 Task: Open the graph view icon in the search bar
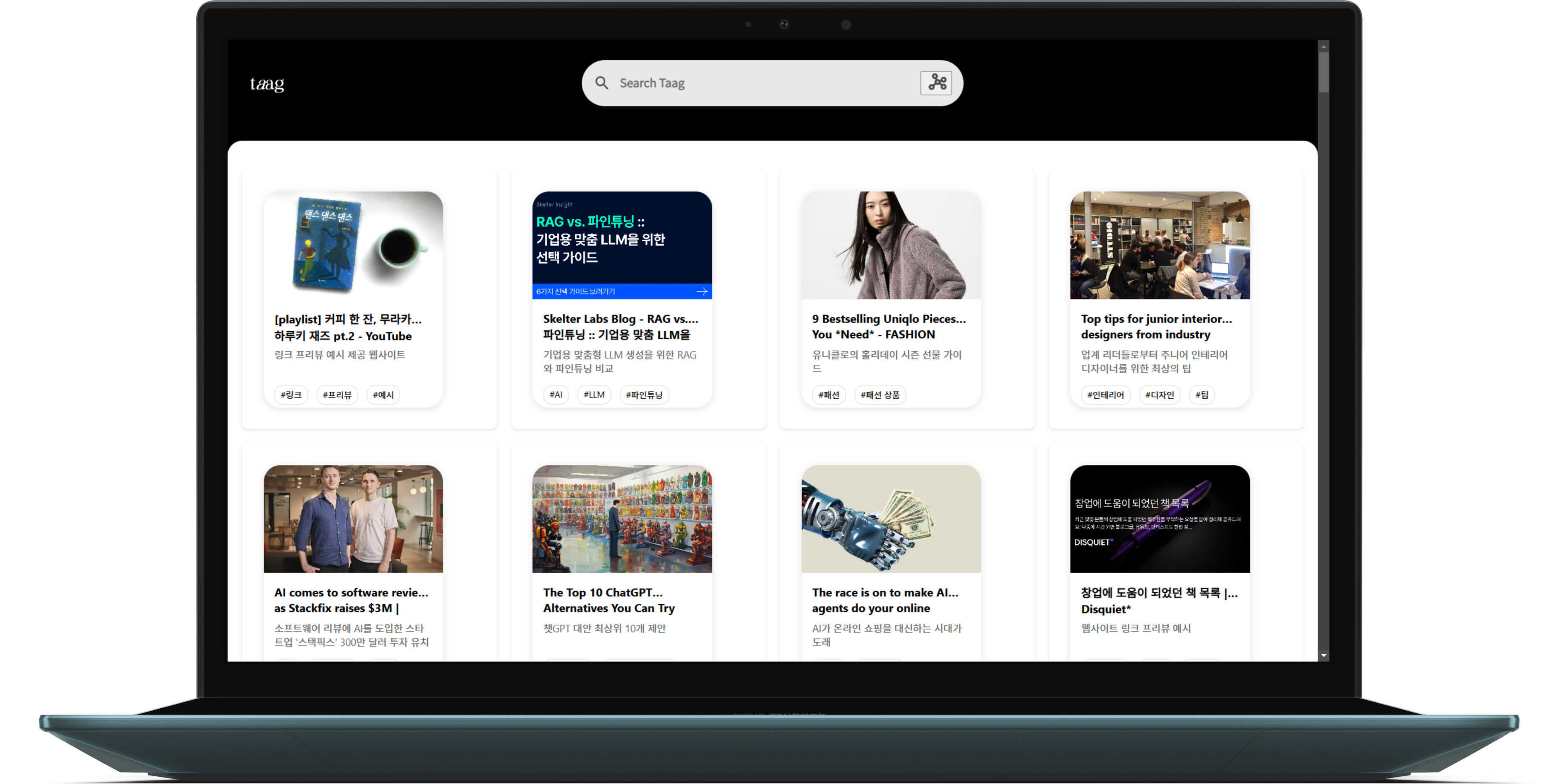936,83
